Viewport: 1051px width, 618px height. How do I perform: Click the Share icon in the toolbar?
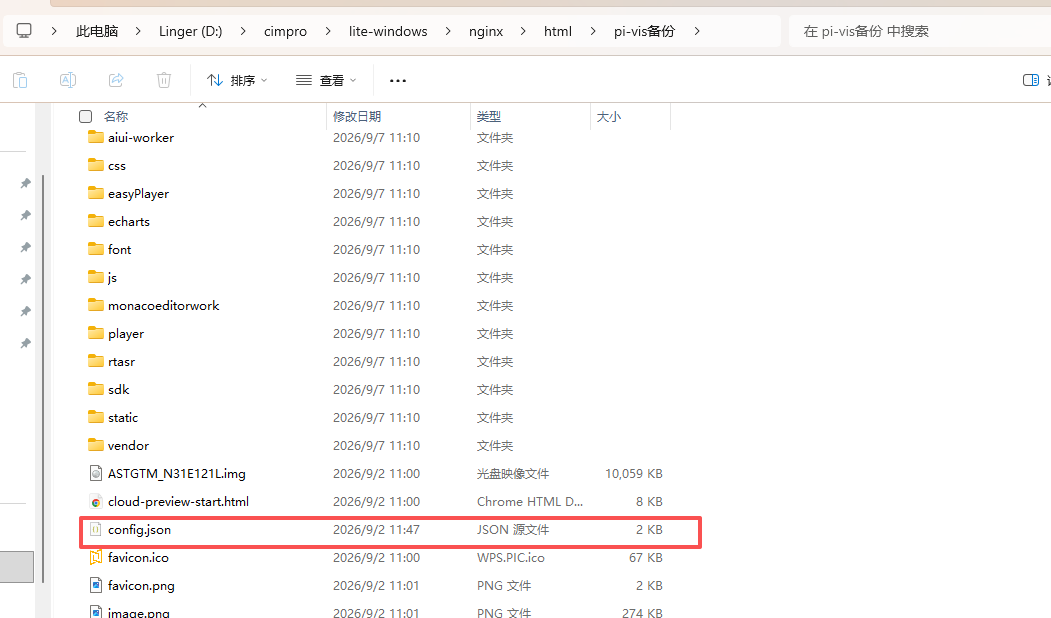116,80
